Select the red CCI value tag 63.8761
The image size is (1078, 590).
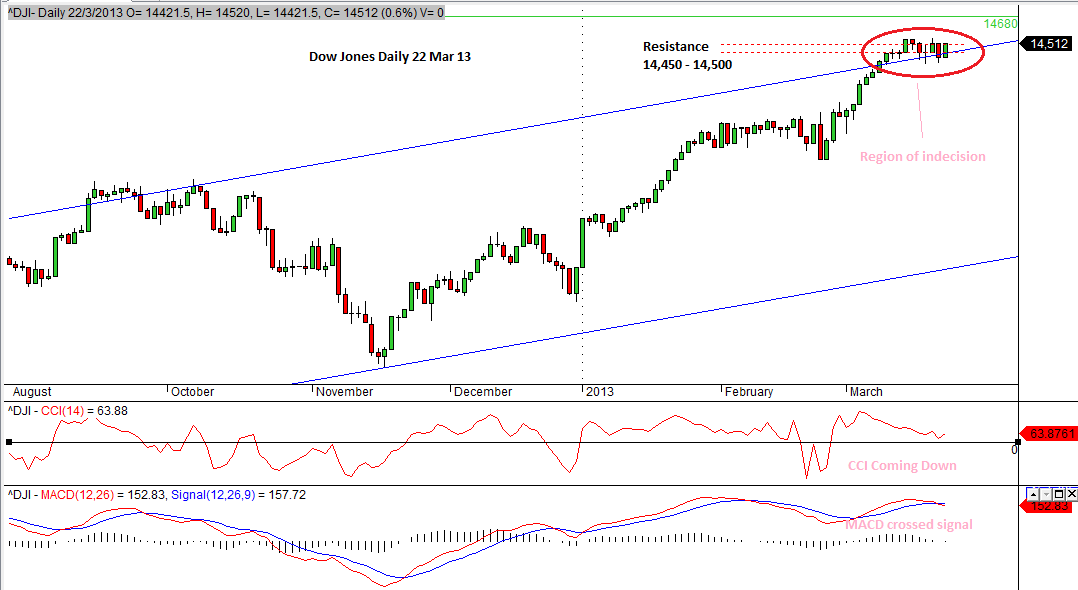1050,434
